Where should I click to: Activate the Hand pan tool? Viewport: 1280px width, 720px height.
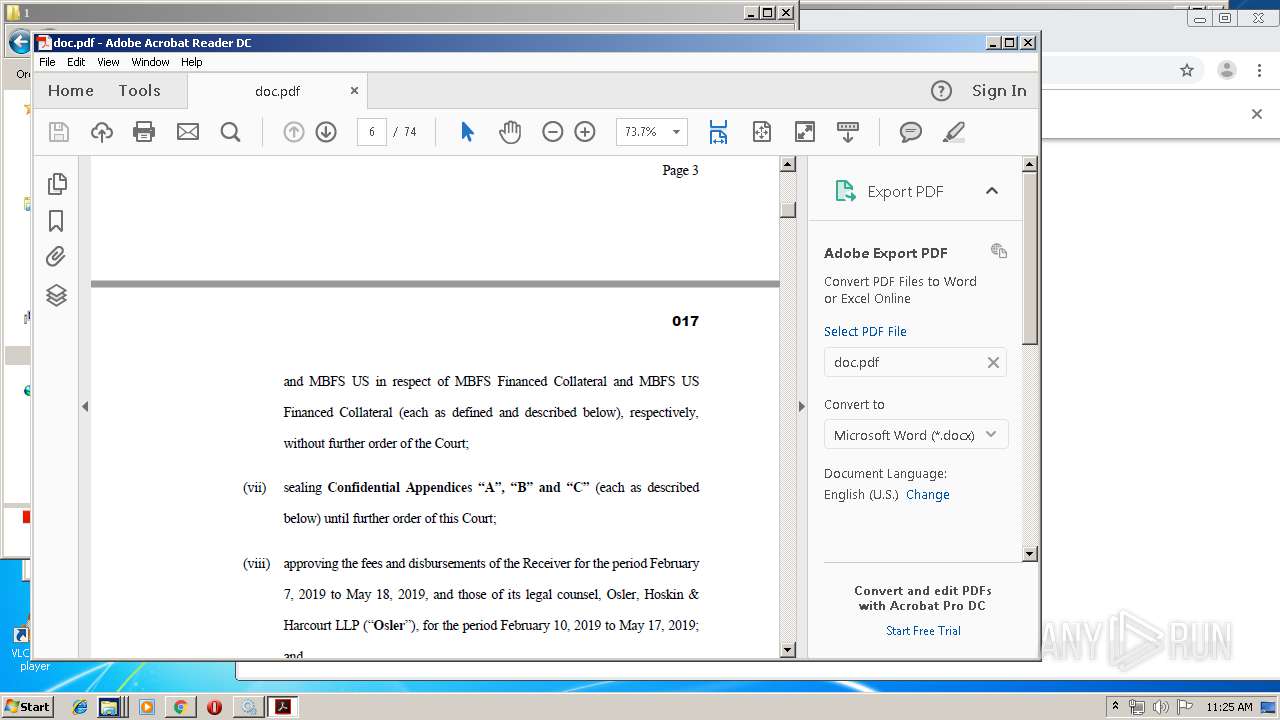[510, 132]
